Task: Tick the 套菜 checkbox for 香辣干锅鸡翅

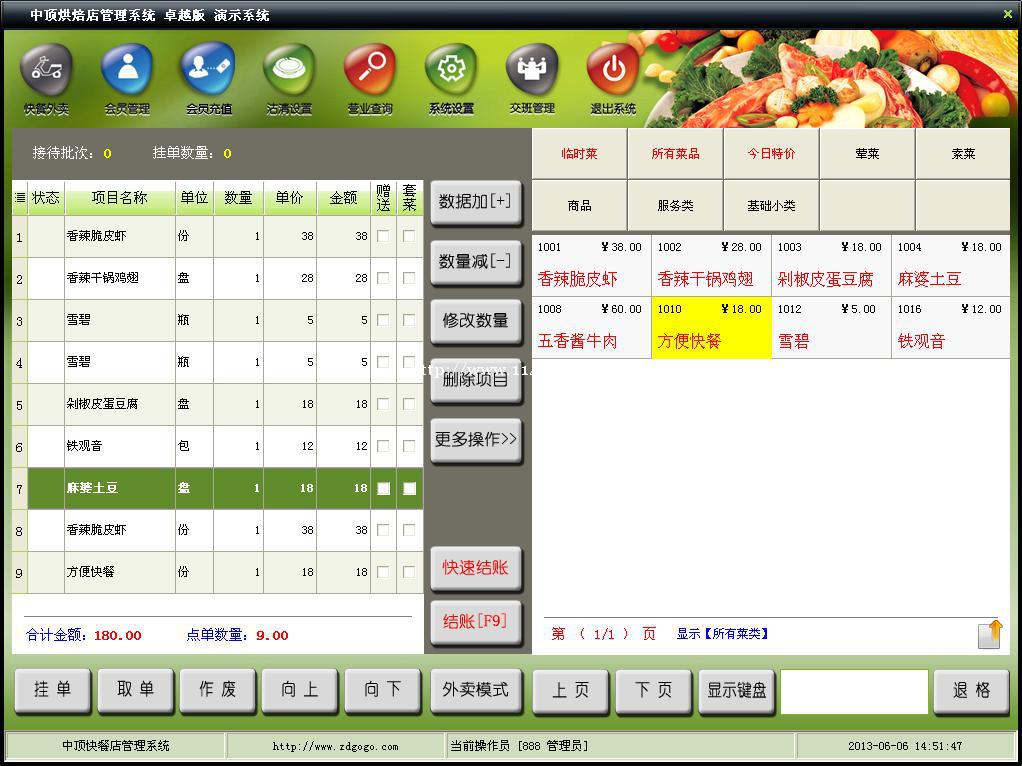Action: [409, 278]
